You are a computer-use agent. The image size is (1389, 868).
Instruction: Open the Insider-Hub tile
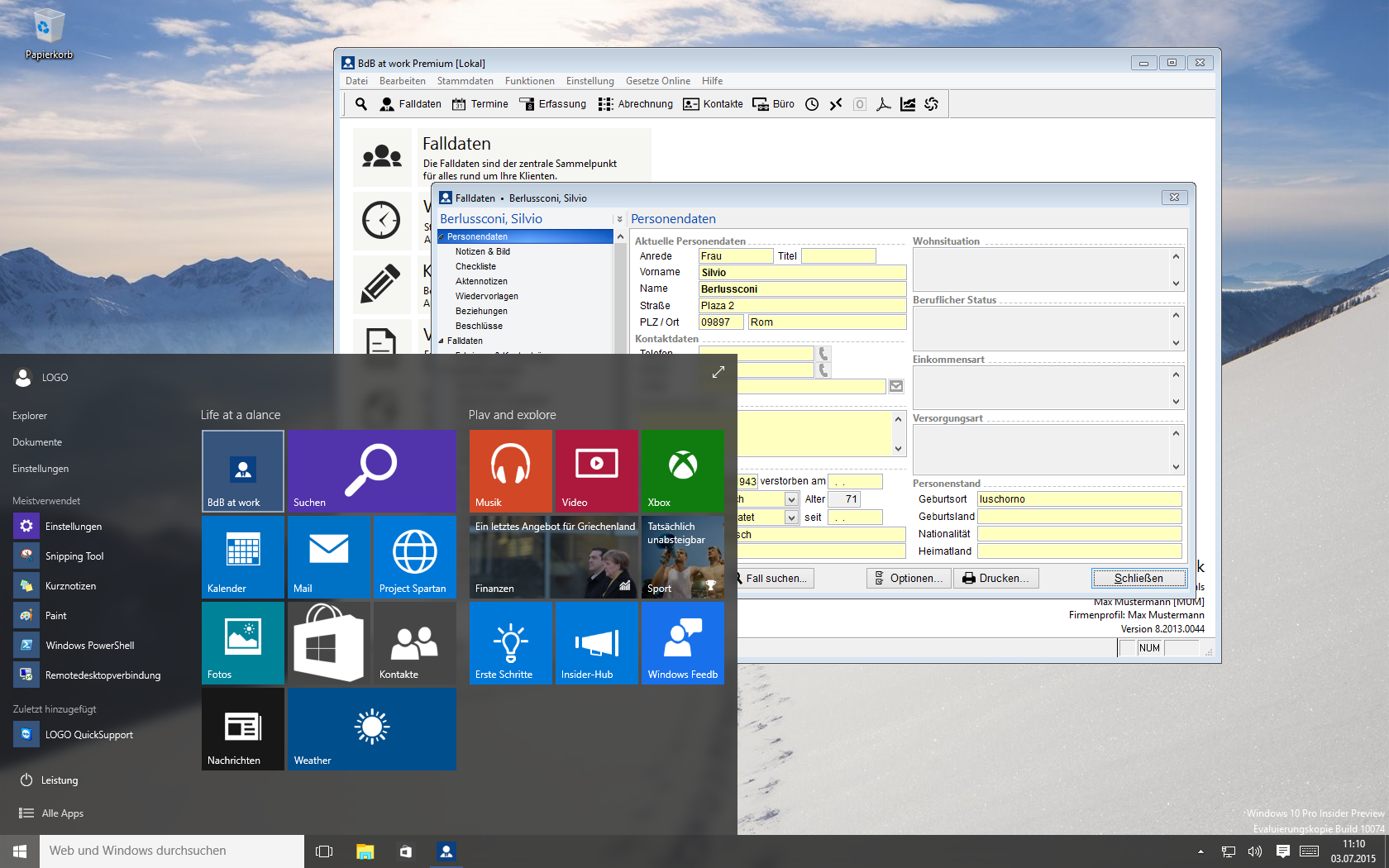(x=597, y=643)
